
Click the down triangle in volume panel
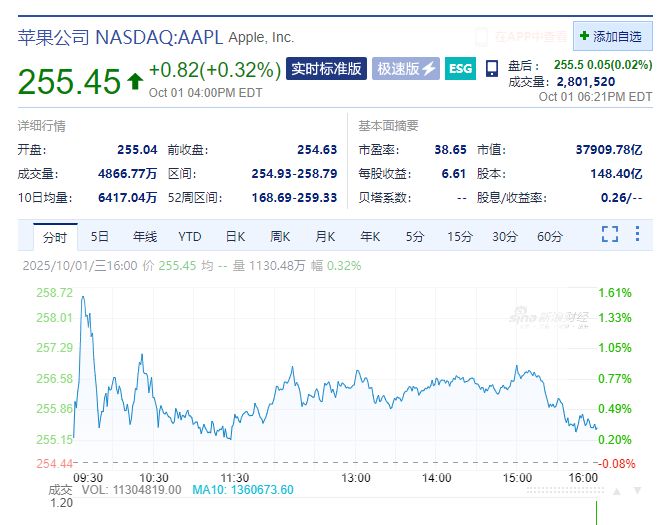tap(638, 491)
